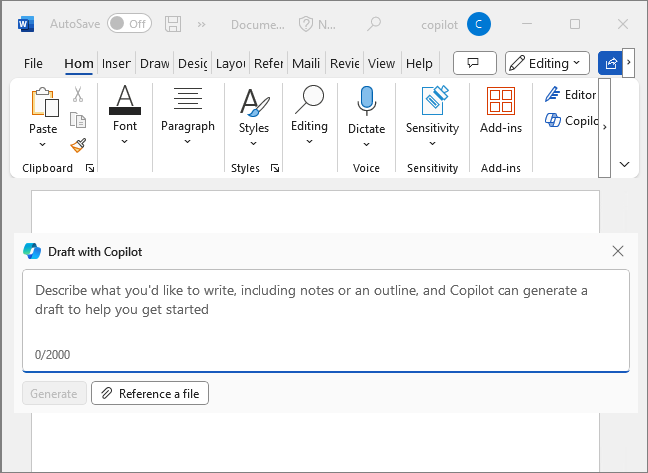Click the Save floppy disk icon
This screenshot has height=473, width=648.
point(173,24)
